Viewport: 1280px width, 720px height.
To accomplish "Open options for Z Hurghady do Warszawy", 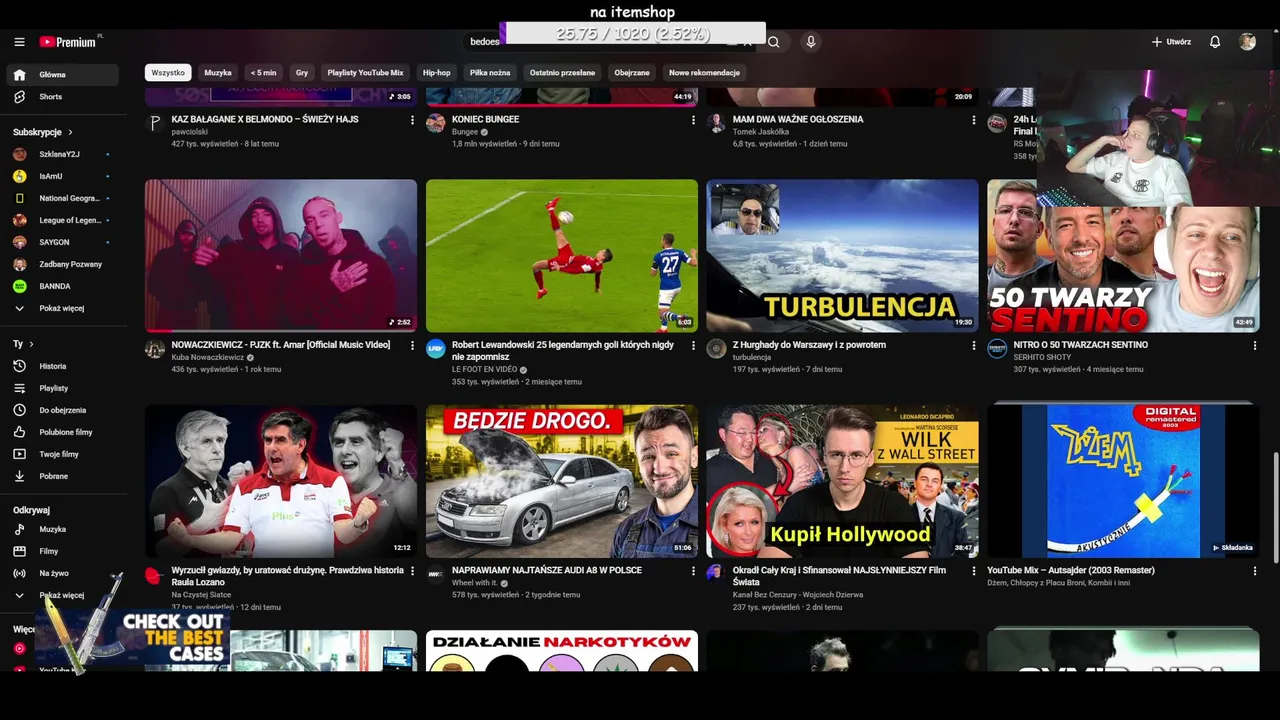I will [x=974, y=345].
